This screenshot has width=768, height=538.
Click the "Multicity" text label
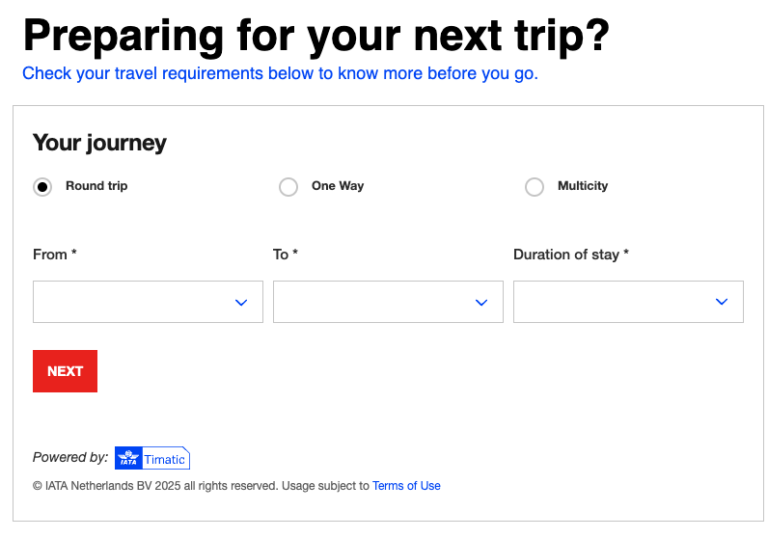(582, 186)
